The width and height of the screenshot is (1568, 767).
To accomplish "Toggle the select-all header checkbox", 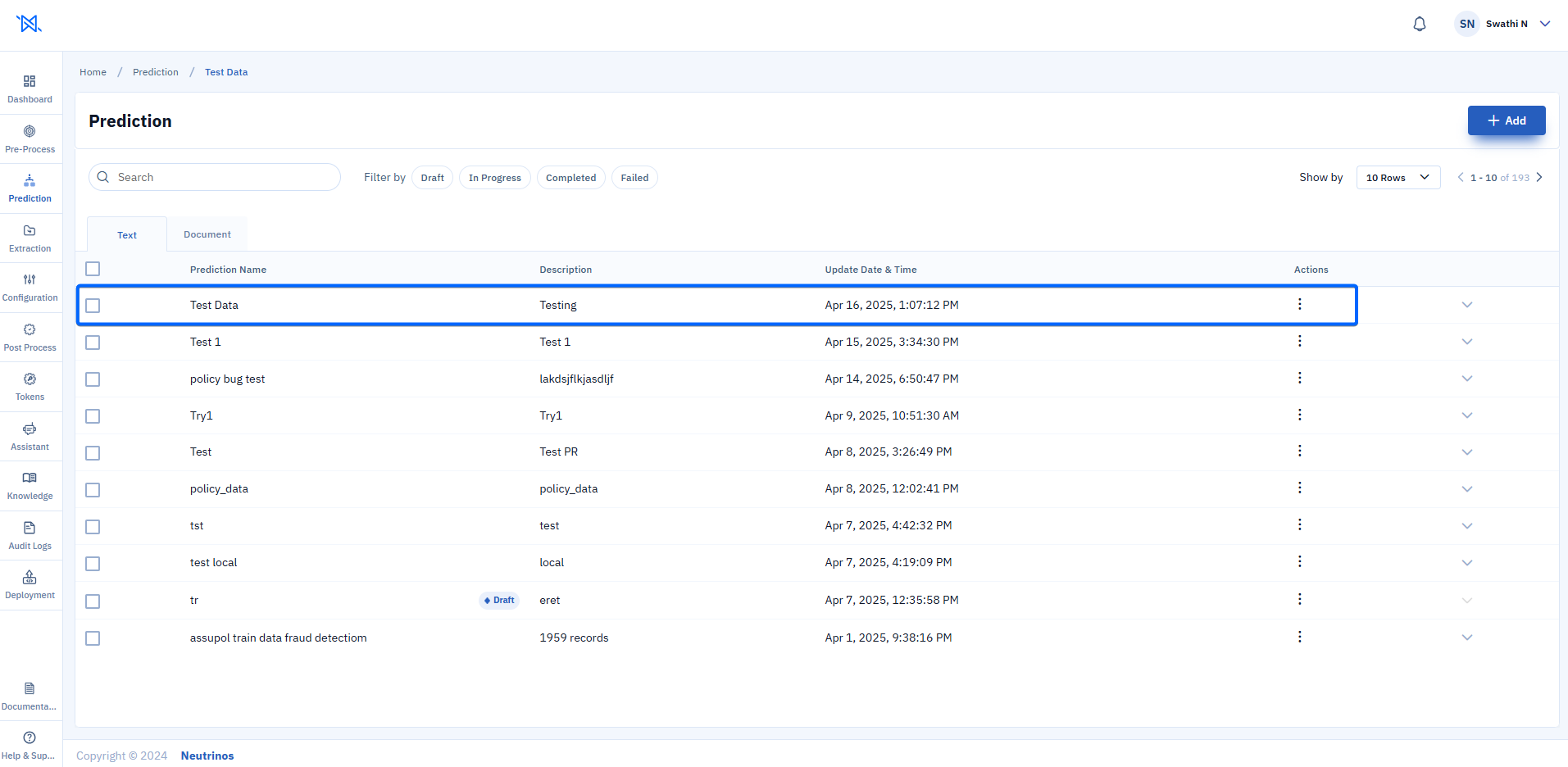I will click(93, 269).
